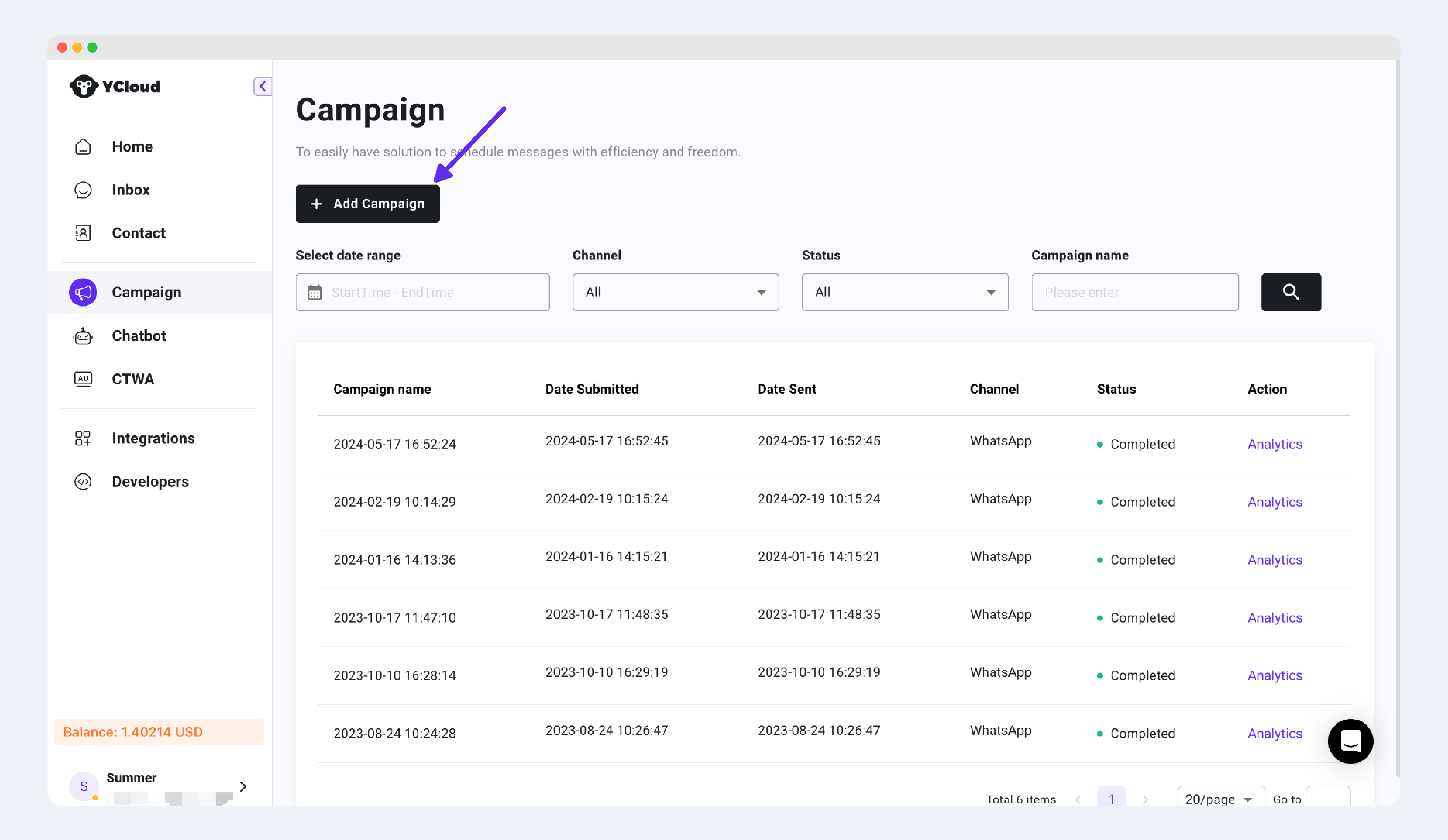Viewport: 1448px width, 840px height.
Task: Expand the Status filter dropdown
Action: pos(904,292)
